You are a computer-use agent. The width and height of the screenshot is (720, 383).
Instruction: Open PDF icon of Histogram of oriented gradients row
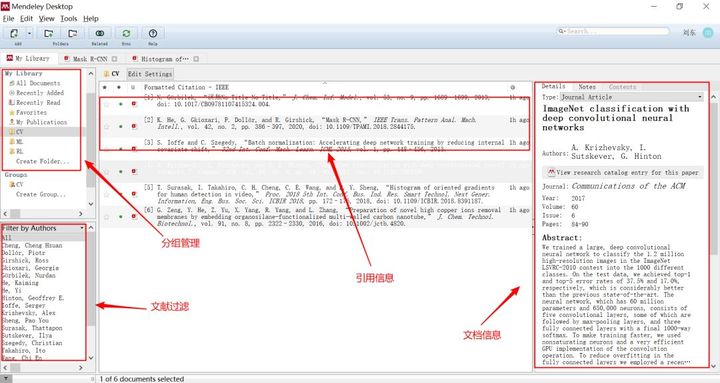tap(134, 194)
